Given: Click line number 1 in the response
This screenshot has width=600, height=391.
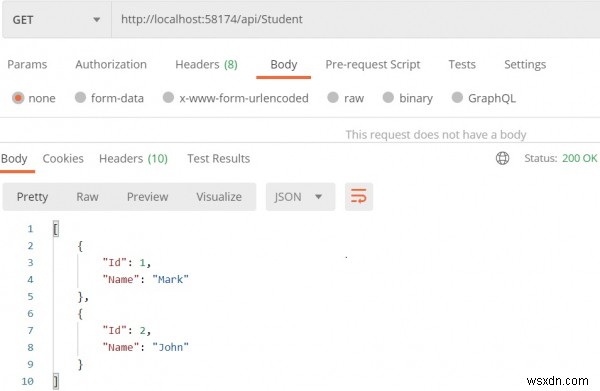Looking at the screenshot, I should click(x=30, y=229).
